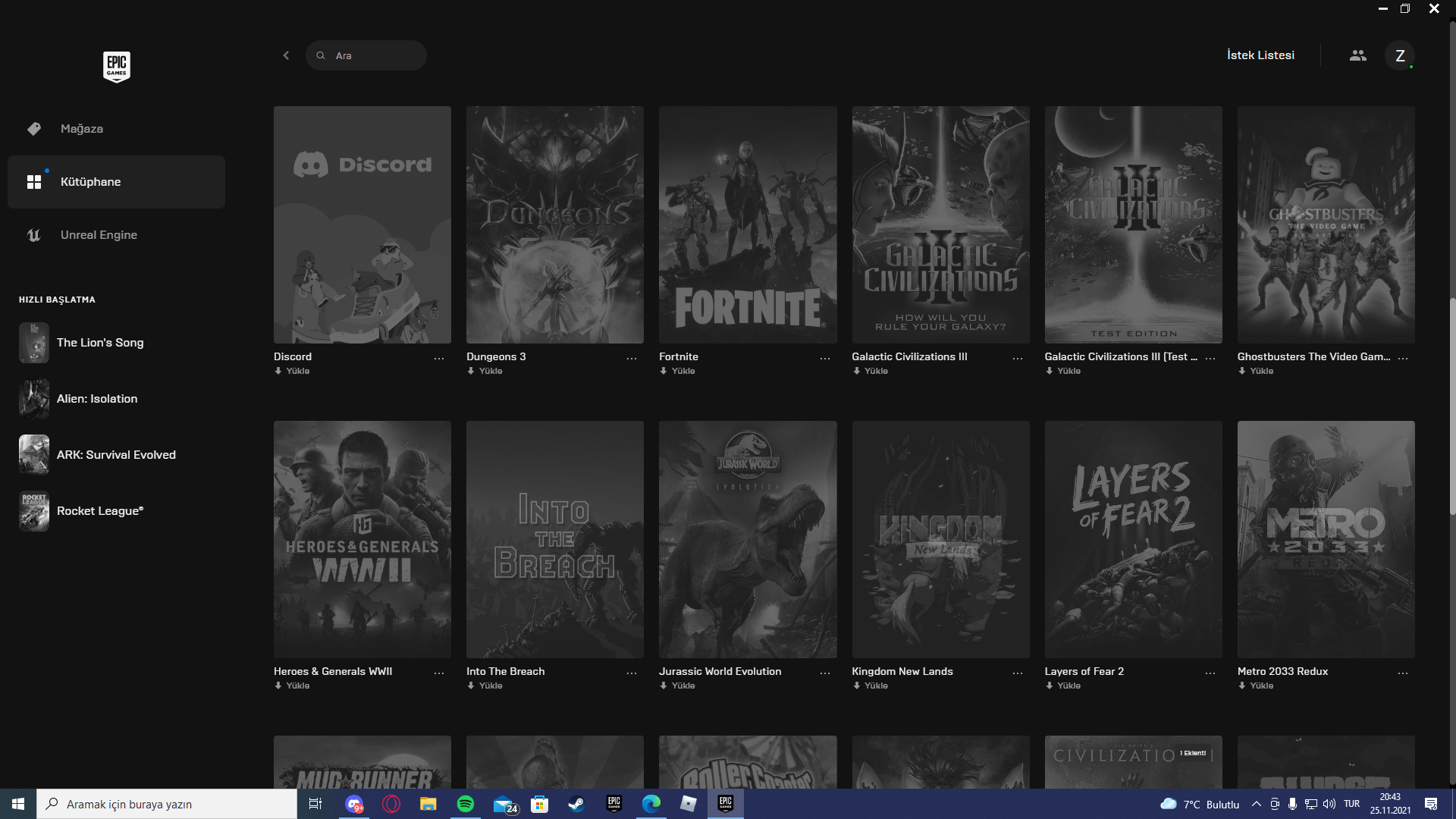Open Task View on the taskbar

[315, 804]
